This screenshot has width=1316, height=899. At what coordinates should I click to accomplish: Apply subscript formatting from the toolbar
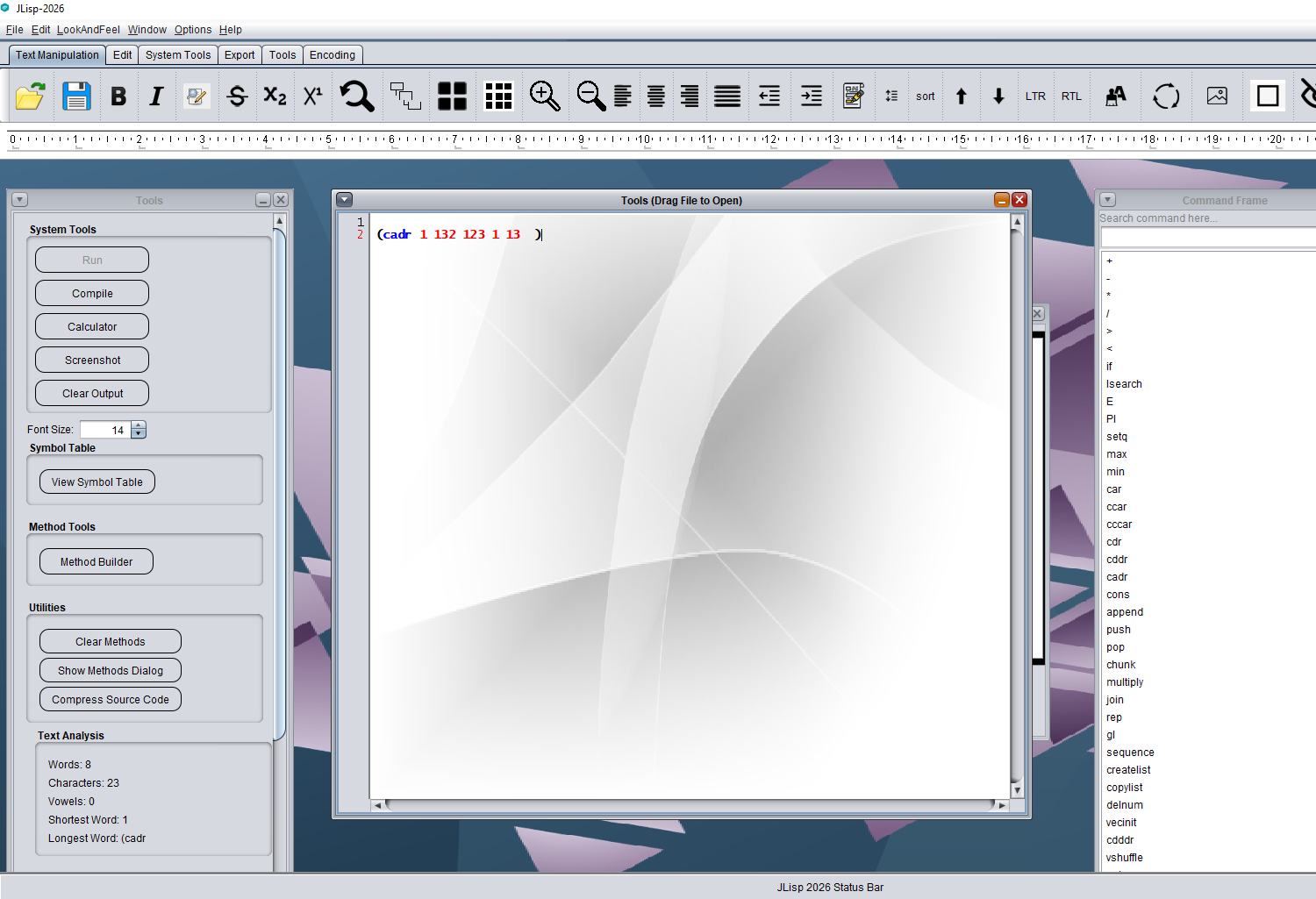coord(275,96)
